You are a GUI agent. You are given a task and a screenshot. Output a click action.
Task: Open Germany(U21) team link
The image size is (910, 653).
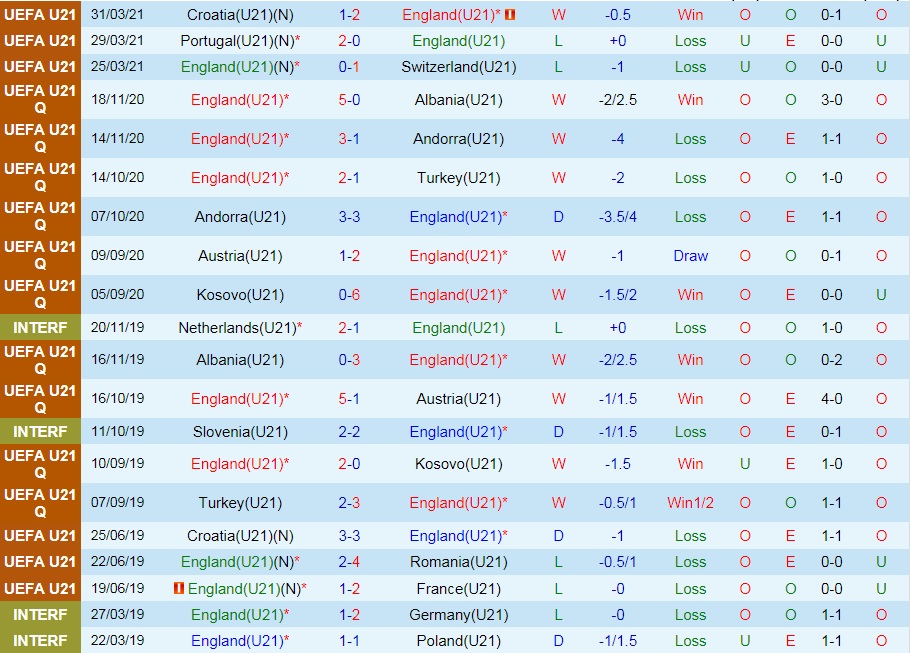(x=458, y=615)
